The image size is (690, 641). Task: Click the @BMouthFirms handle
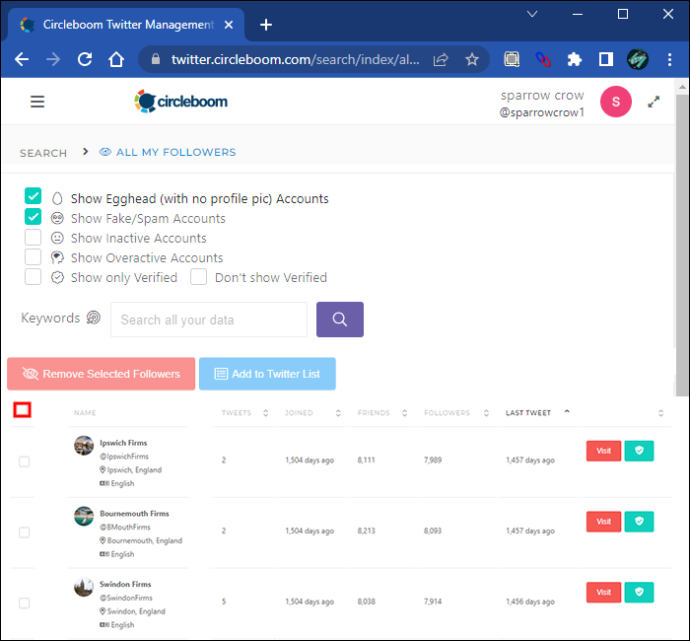[x=125, y=527]
